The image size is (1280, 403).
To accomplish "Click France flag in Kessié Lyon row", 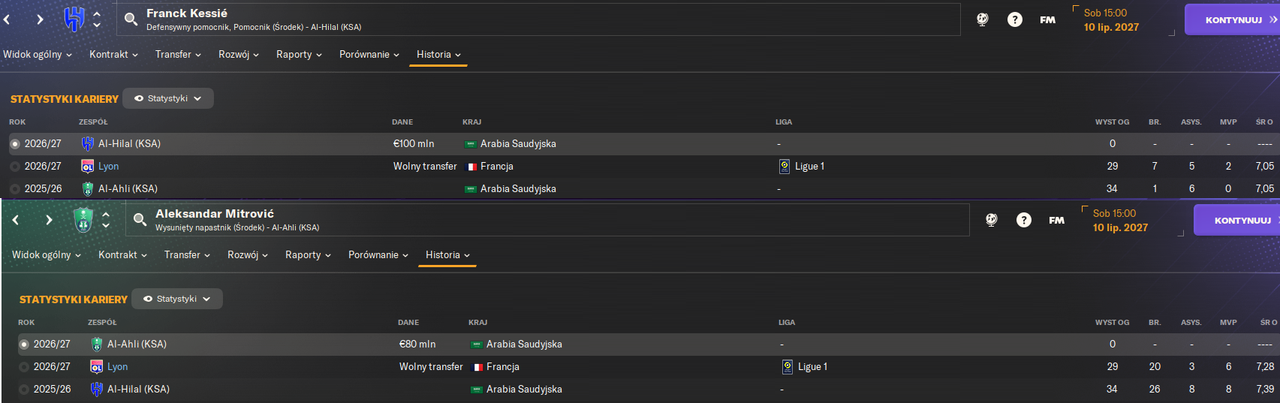I will (470, 166).
